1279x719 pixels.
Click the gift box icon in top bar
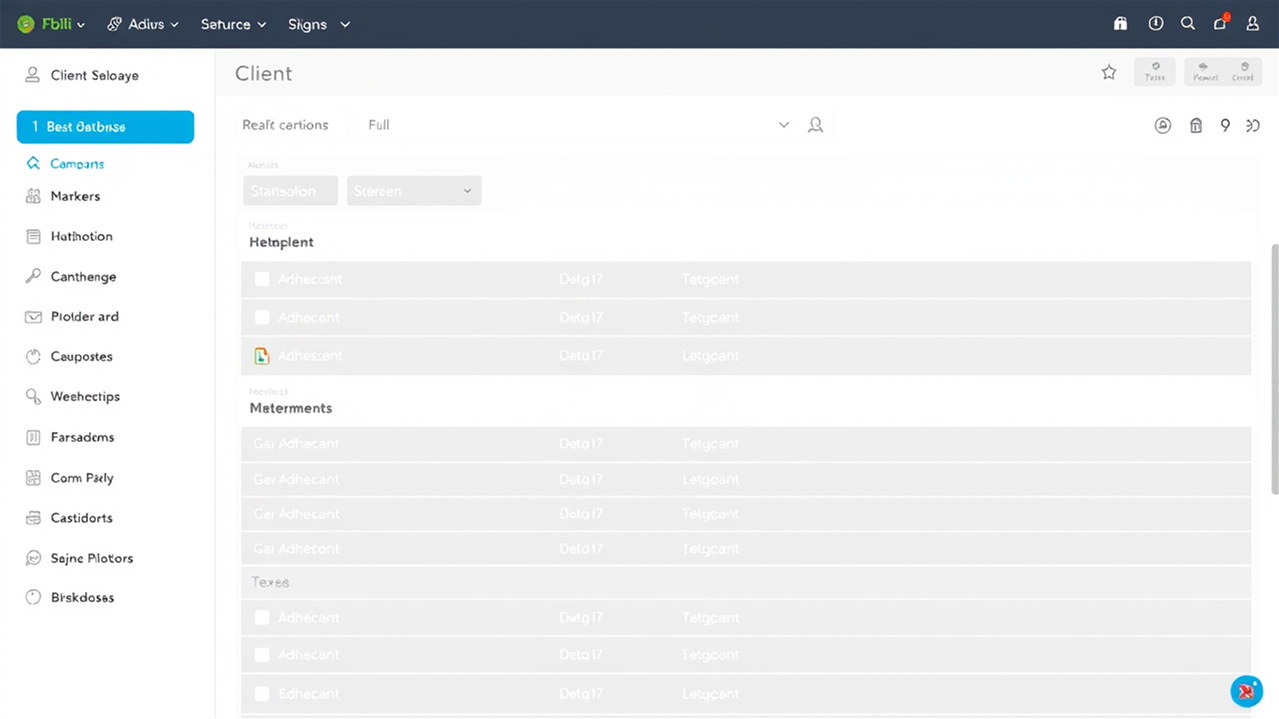[x=1121, y=24]
